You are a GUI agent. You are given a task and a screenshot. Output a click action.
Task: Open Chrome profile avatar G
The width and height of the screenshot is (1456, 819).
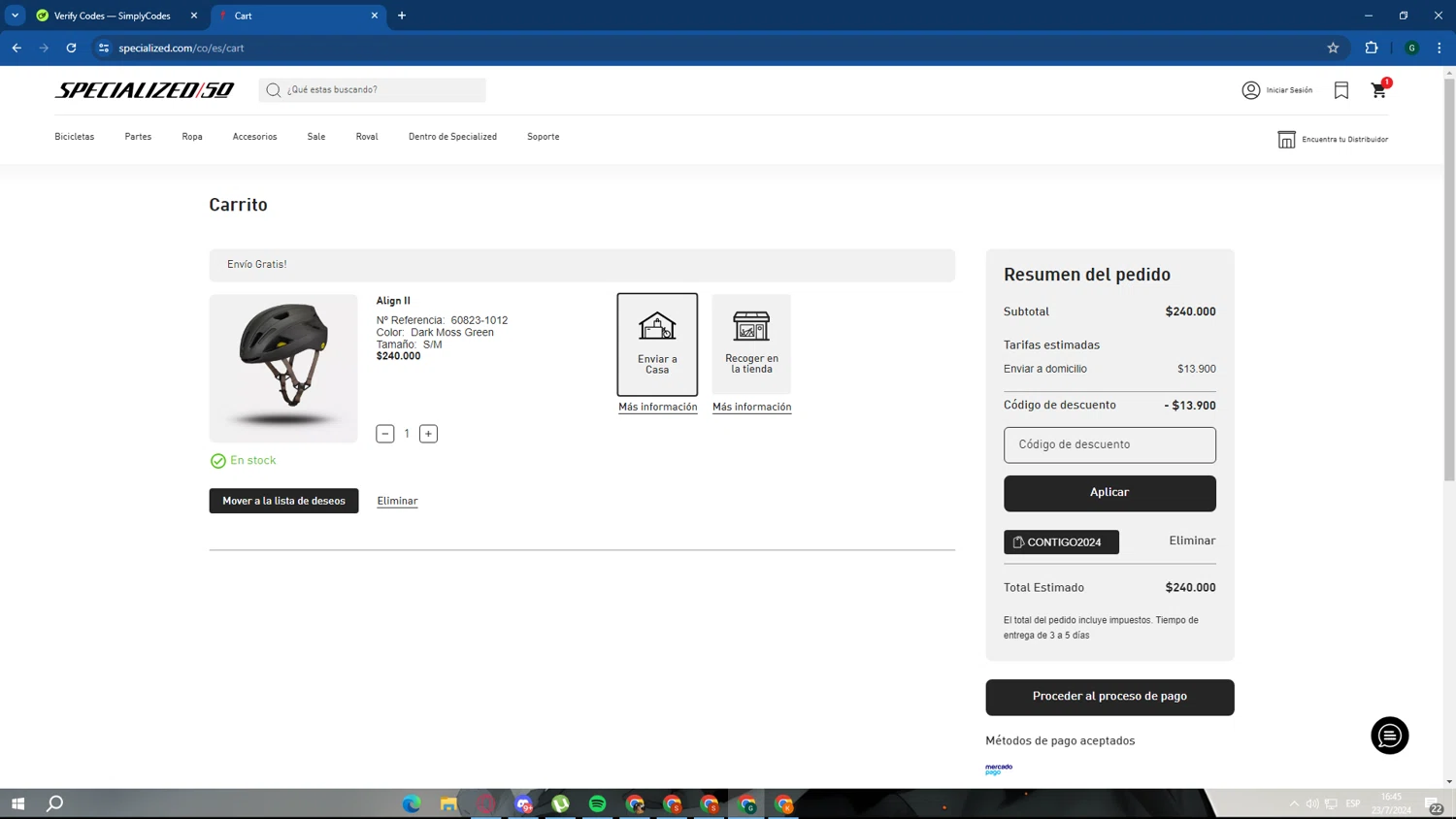(x=1412, y=48)
